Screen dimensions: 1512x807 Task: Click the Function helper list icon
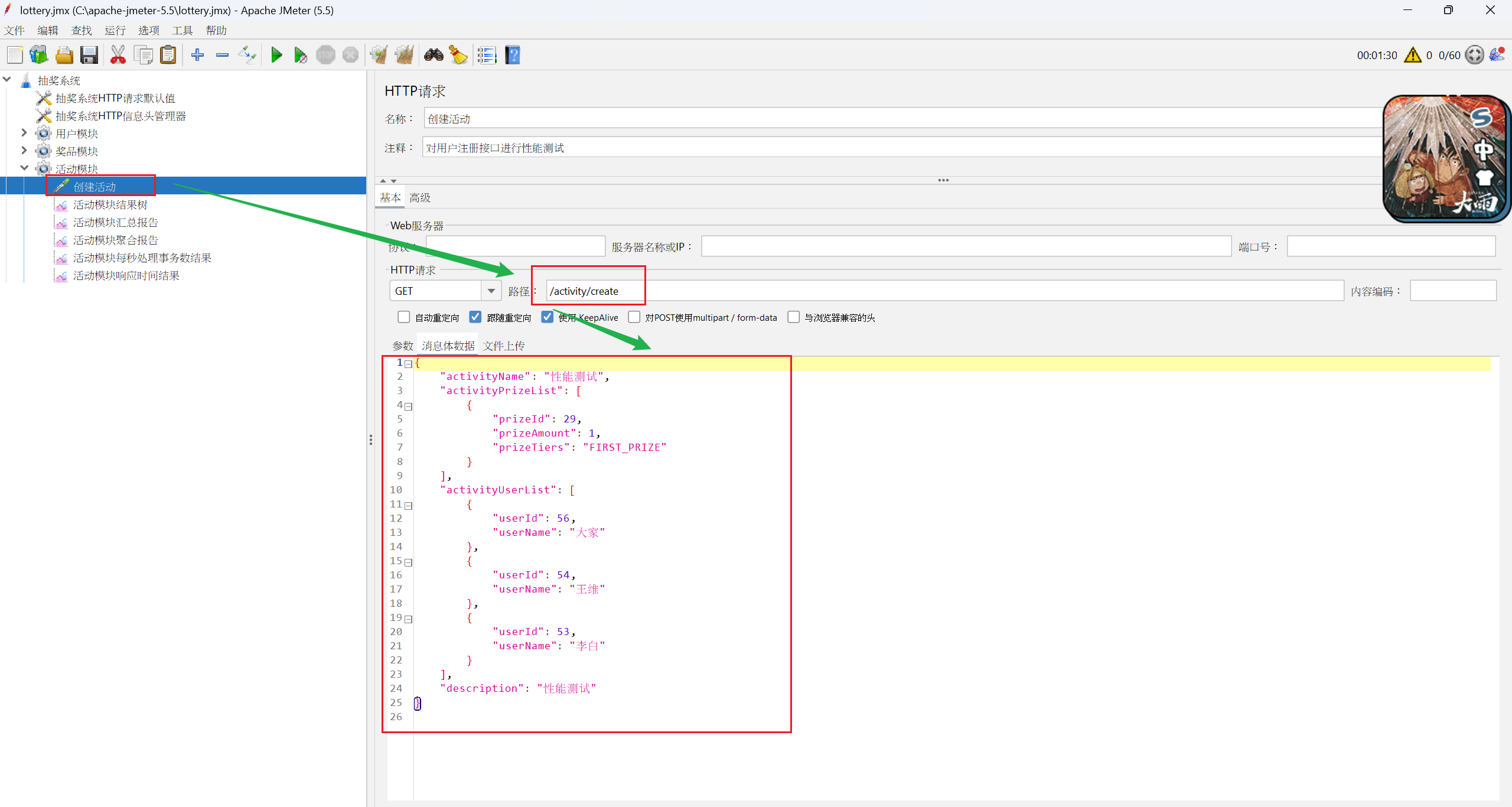click(x=487, y=56)
